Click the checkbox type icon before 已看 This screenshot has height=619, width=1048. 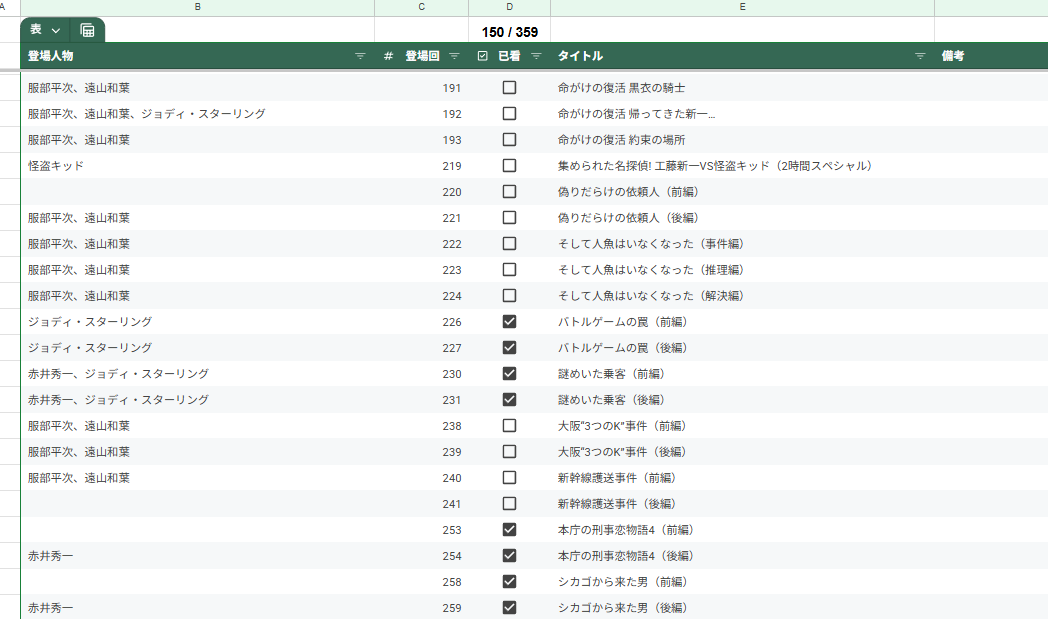tap(483, 56)
